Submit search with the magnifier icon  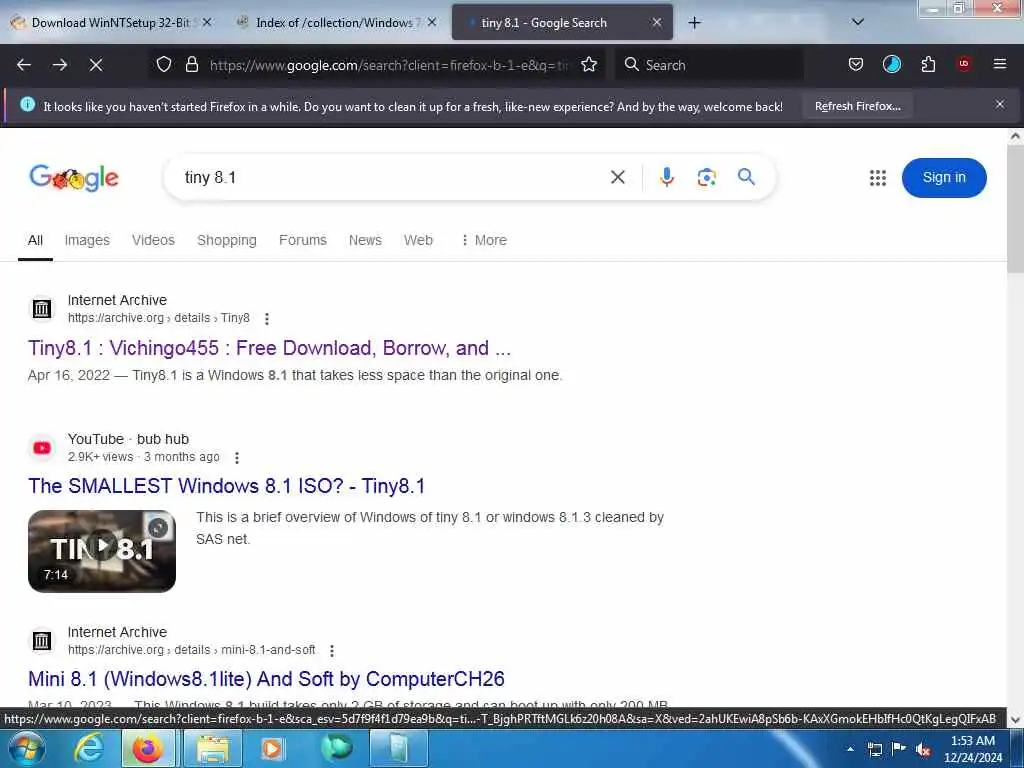coord(746,176)
